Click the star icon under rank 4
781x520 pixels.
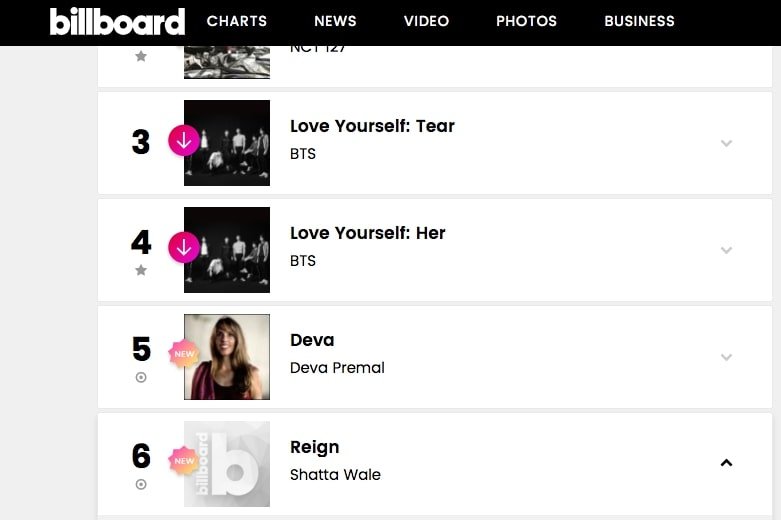[x=141, y=270]
